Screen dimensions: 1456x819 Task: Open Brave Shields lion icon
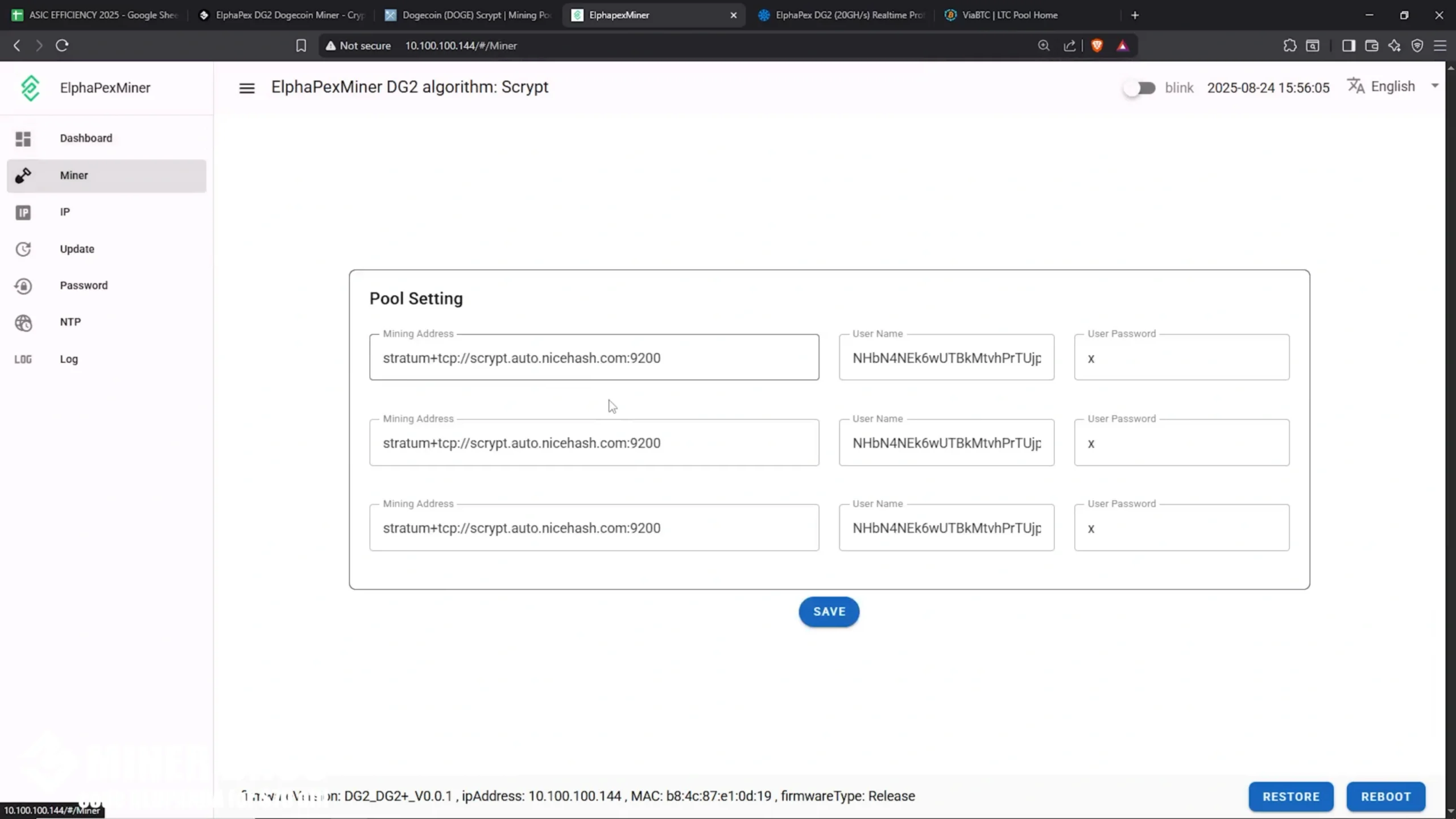(x=1097, y=45)
